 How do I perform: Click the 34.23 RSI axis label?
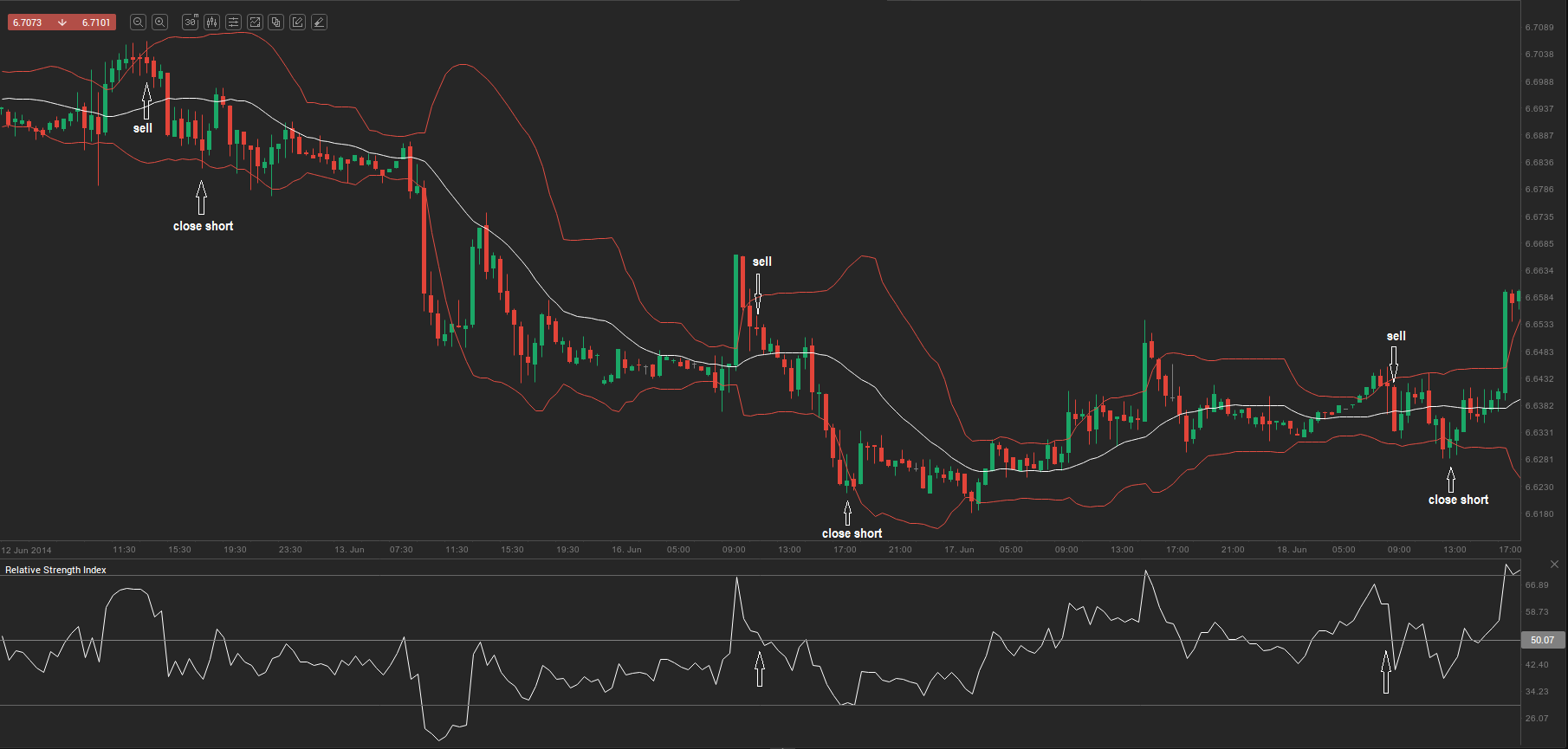pyautogui.click(x=1537, y=692)
